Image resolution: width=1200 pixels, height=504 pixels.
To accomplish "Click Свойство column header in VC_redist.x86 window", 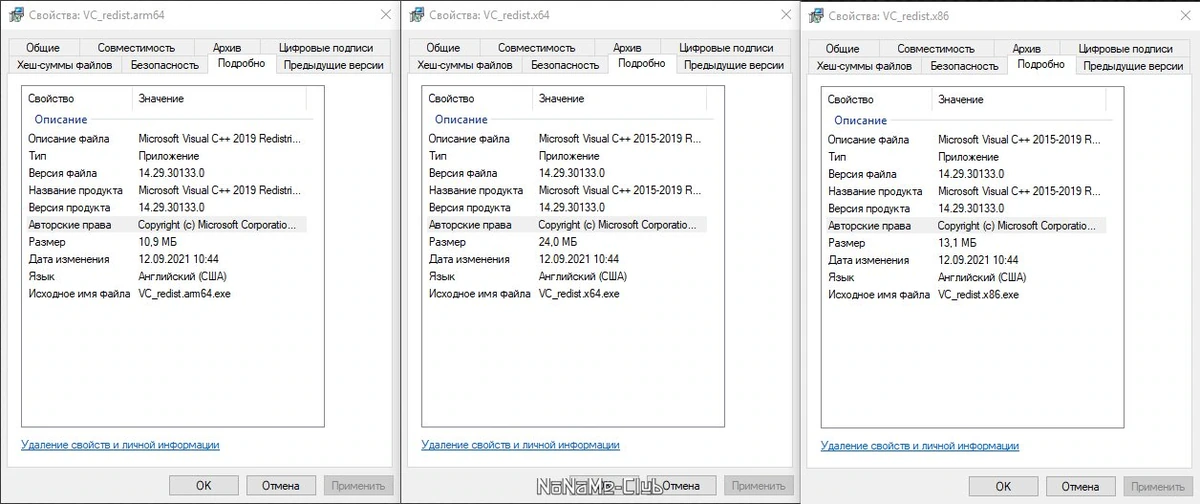I will [877, 99].
